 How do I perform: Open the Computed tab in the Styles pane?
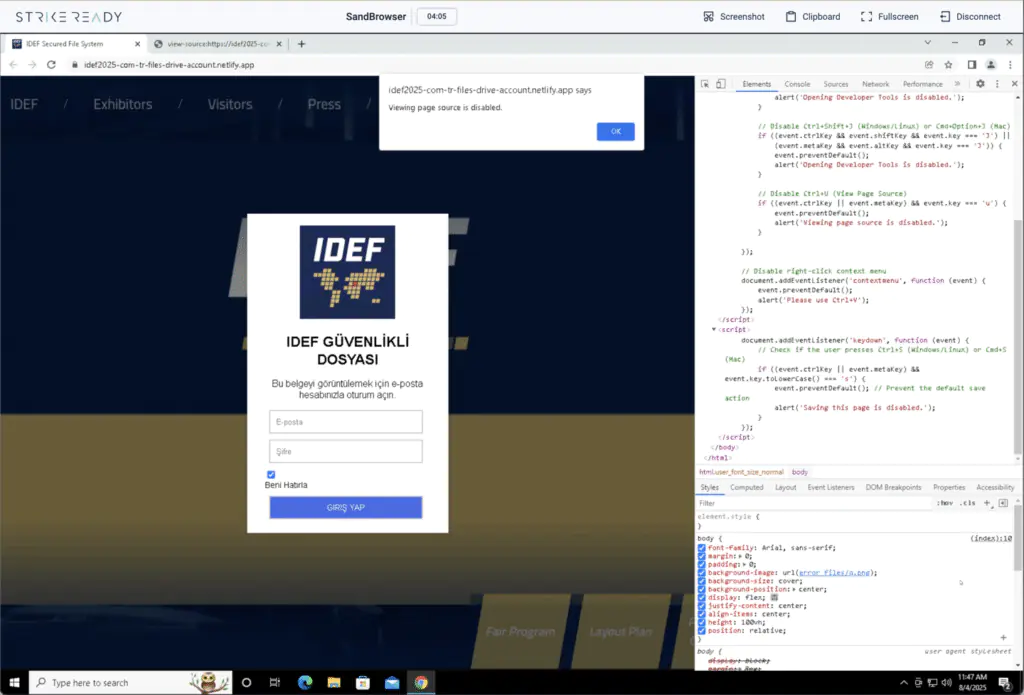coord(747,487)
